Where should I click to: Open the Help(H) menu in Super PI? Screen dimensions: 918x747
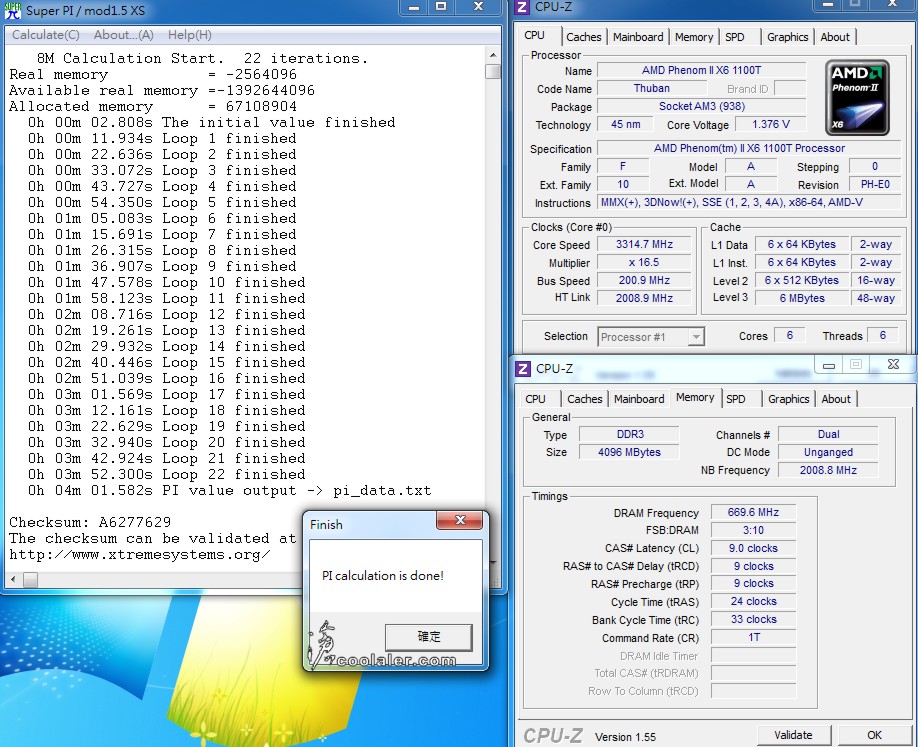[190, 35]
